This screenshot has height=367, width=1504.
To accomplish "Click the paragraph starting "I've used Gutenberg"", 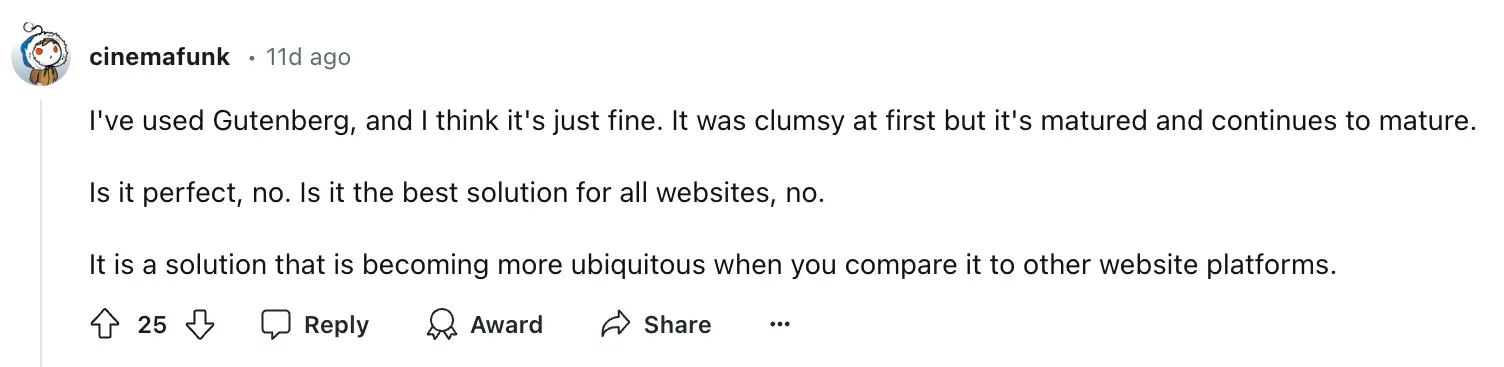I will click(782, 122).
